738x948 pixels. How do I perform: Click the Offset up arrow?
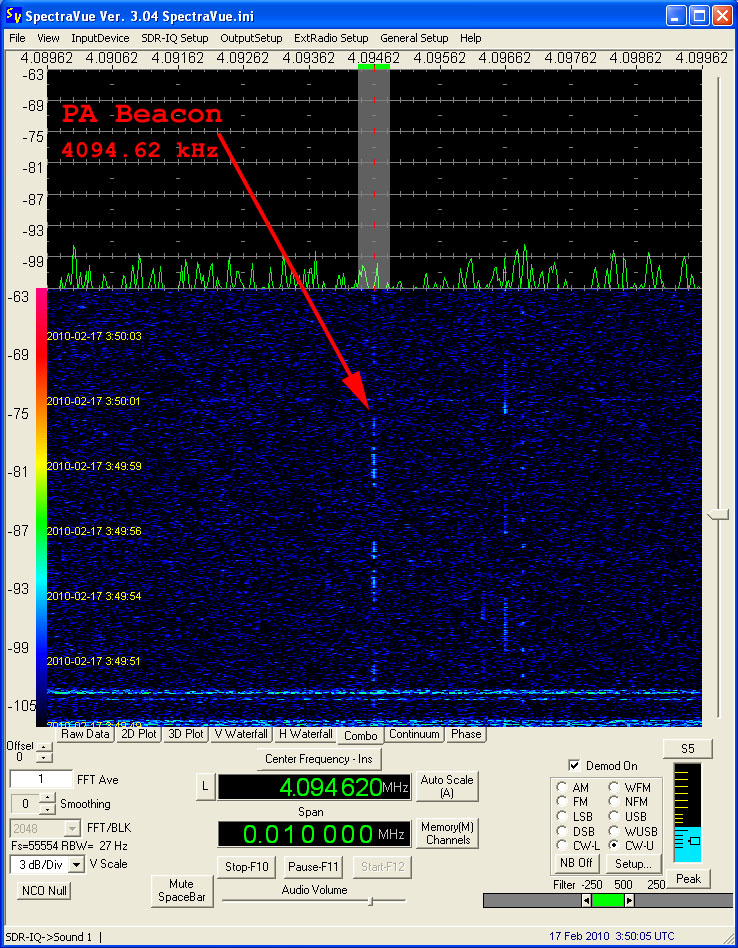pos(44,747)
